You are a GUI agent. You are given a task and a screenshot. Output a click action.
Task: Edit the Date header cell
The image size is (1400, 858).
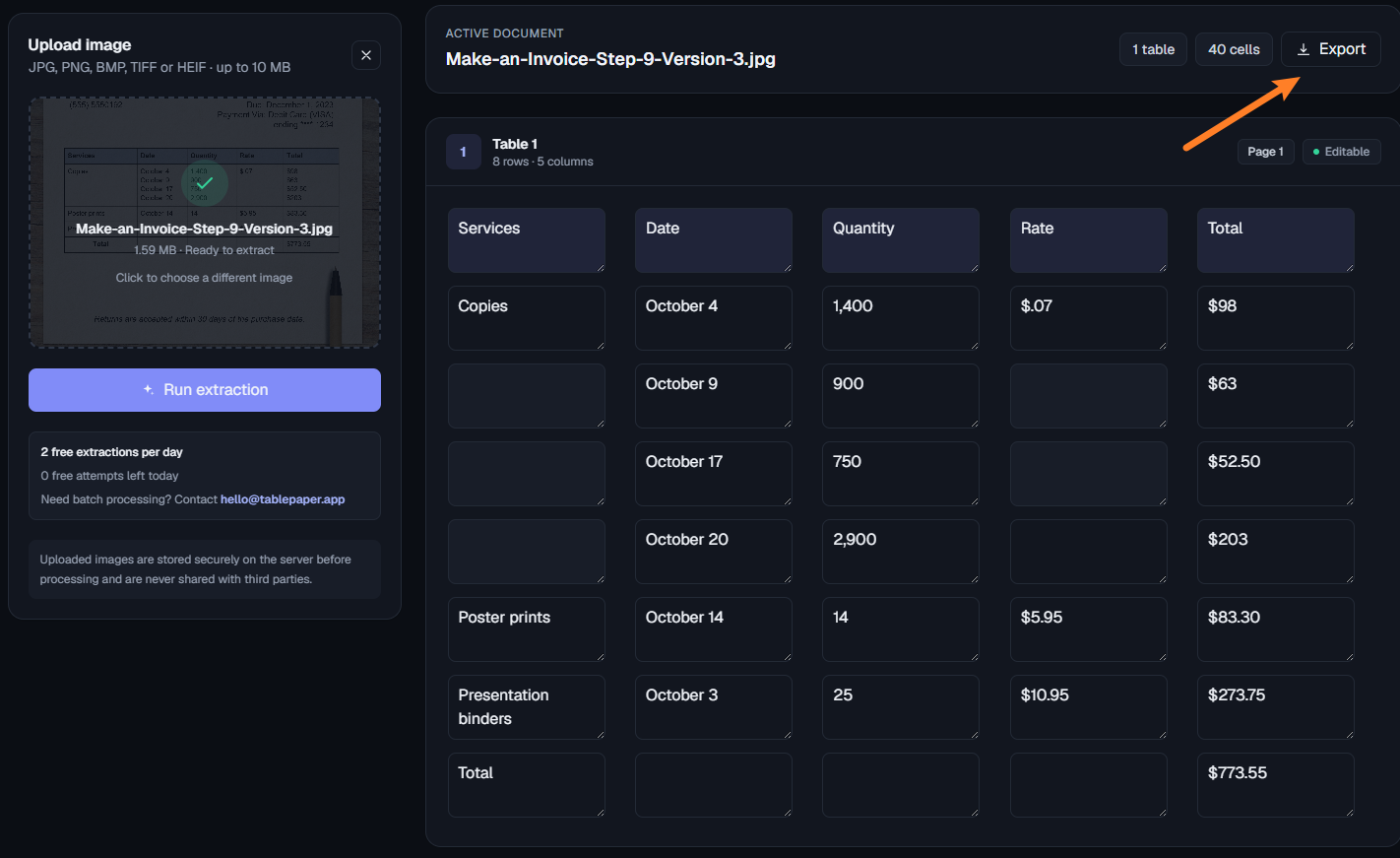point(714,240)
